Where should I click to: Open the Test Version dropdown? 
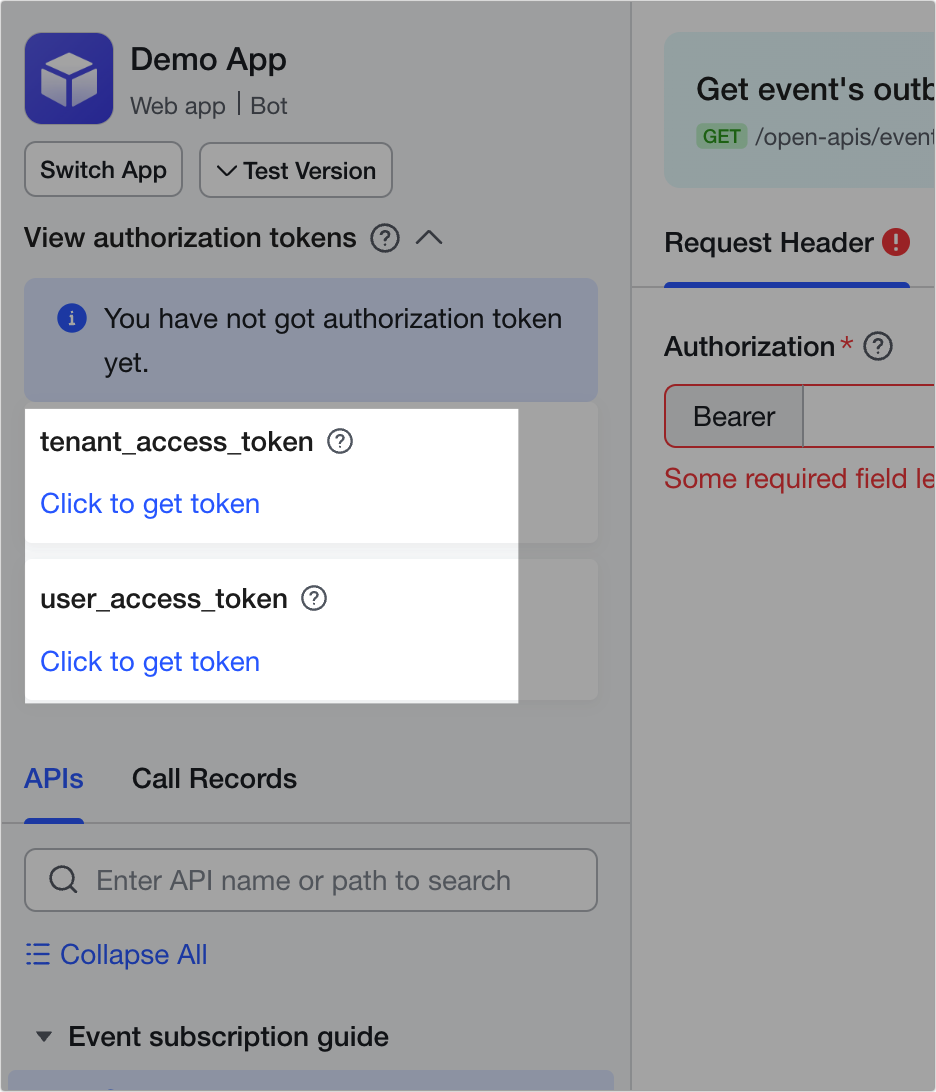tap(296, 170)
